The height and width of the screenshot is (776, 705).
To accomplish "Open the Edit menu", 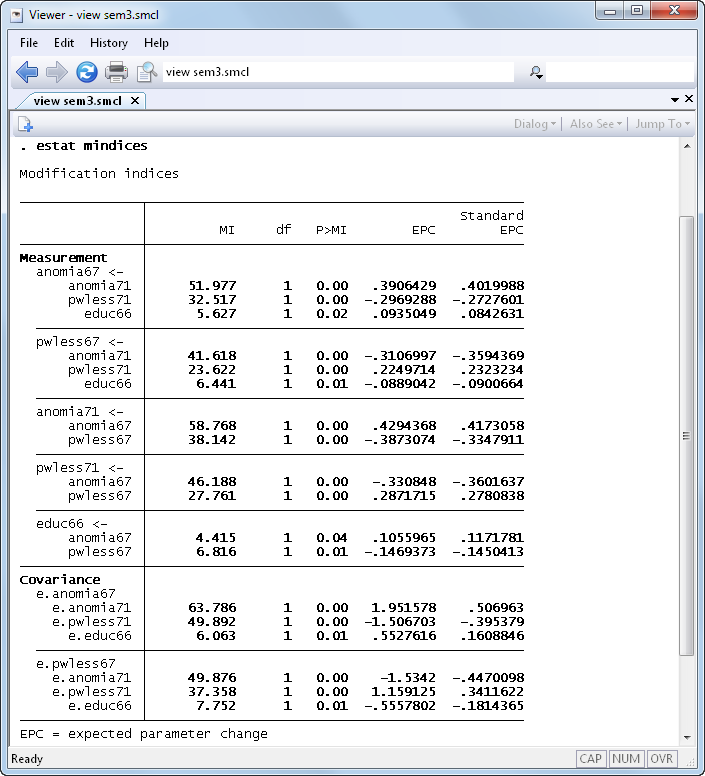I will [x=64, y=43].
